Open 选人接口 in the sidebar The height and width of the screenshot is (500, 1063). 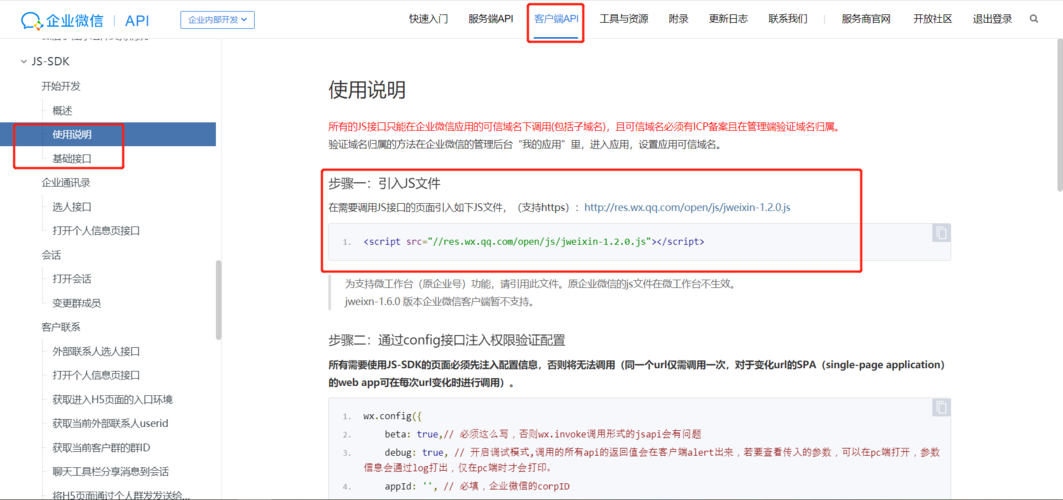click(72, 207)
